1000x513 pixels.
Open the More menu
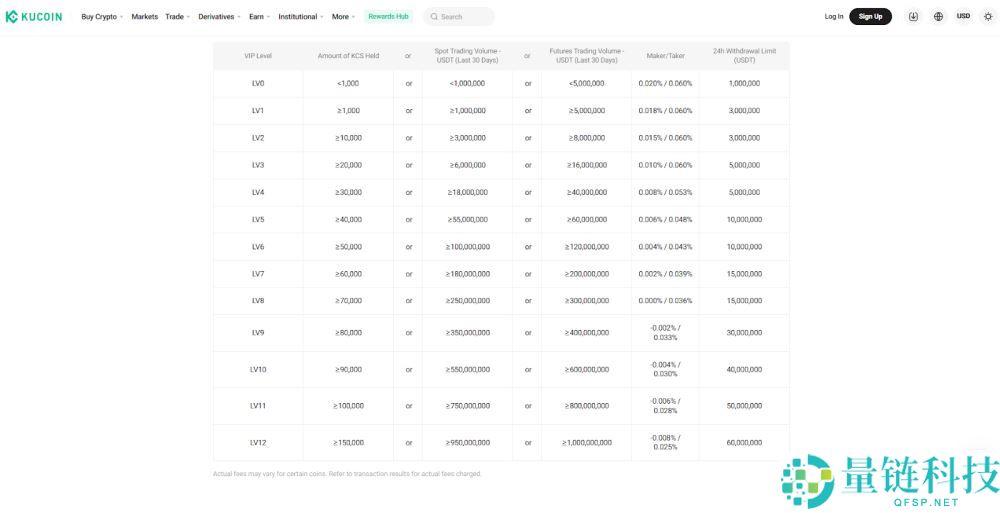[343, 17]
